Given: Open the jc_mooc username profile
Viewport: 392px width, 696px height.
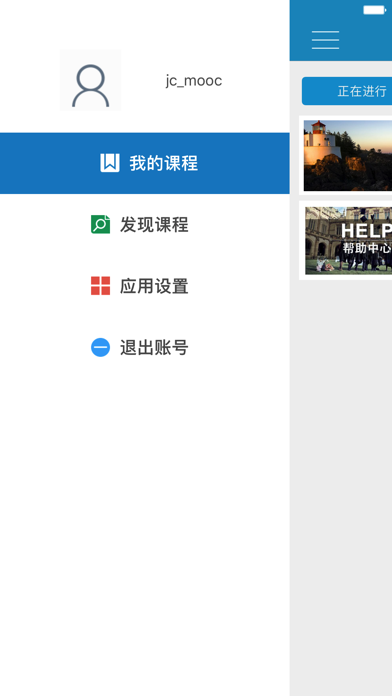Looking at the screenshot, I should pyautogui.click(x=194, y=81).
